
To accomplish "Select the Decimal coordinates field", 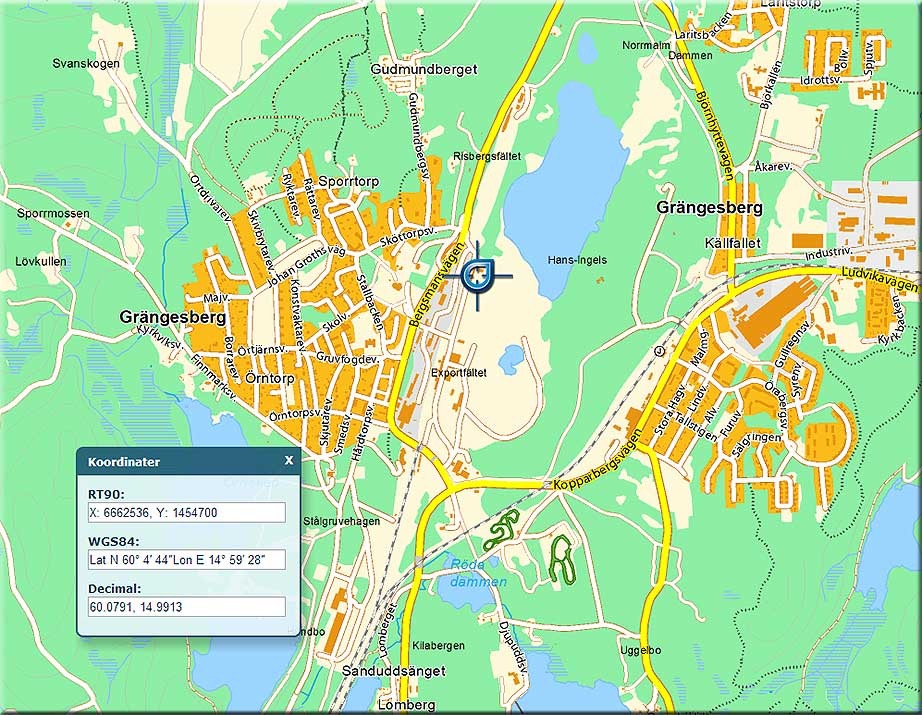I will [187, 607].
